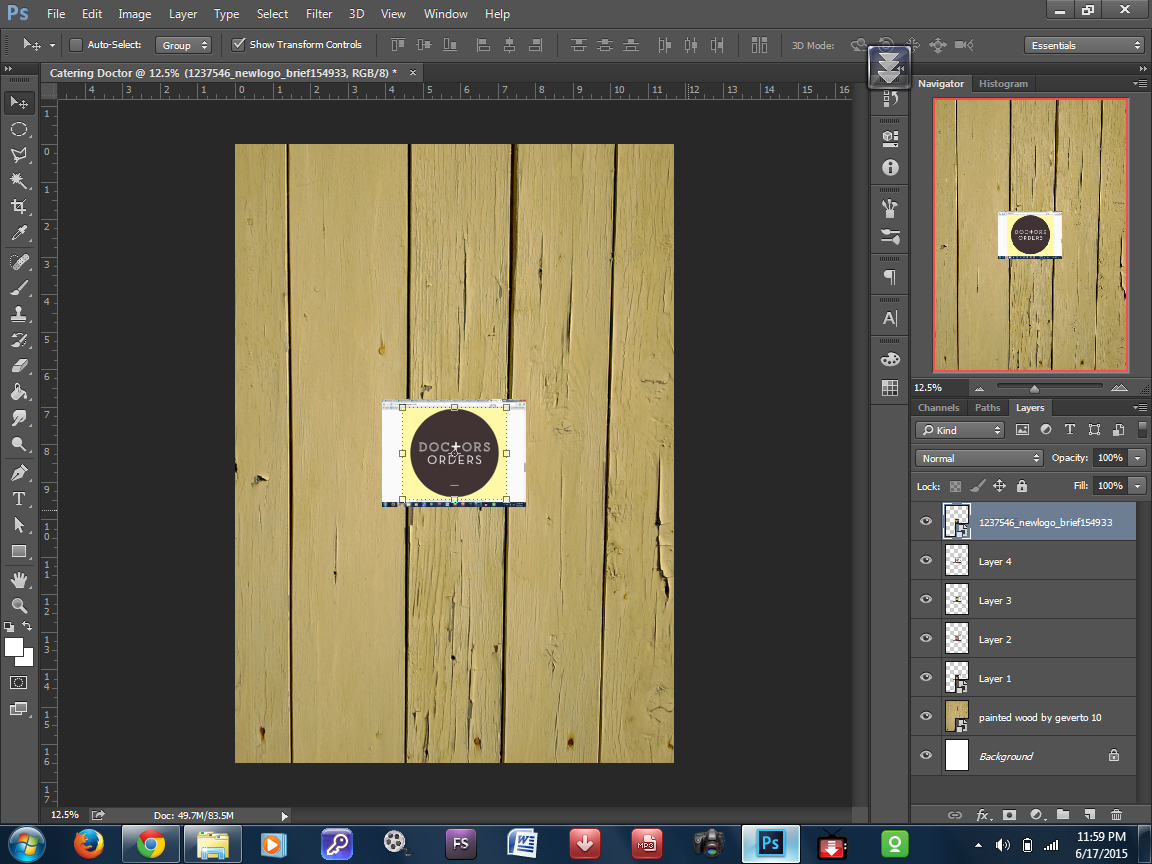Screen dimensions: 1152x864
Task: Select the Hand tool
Action: 18,579
